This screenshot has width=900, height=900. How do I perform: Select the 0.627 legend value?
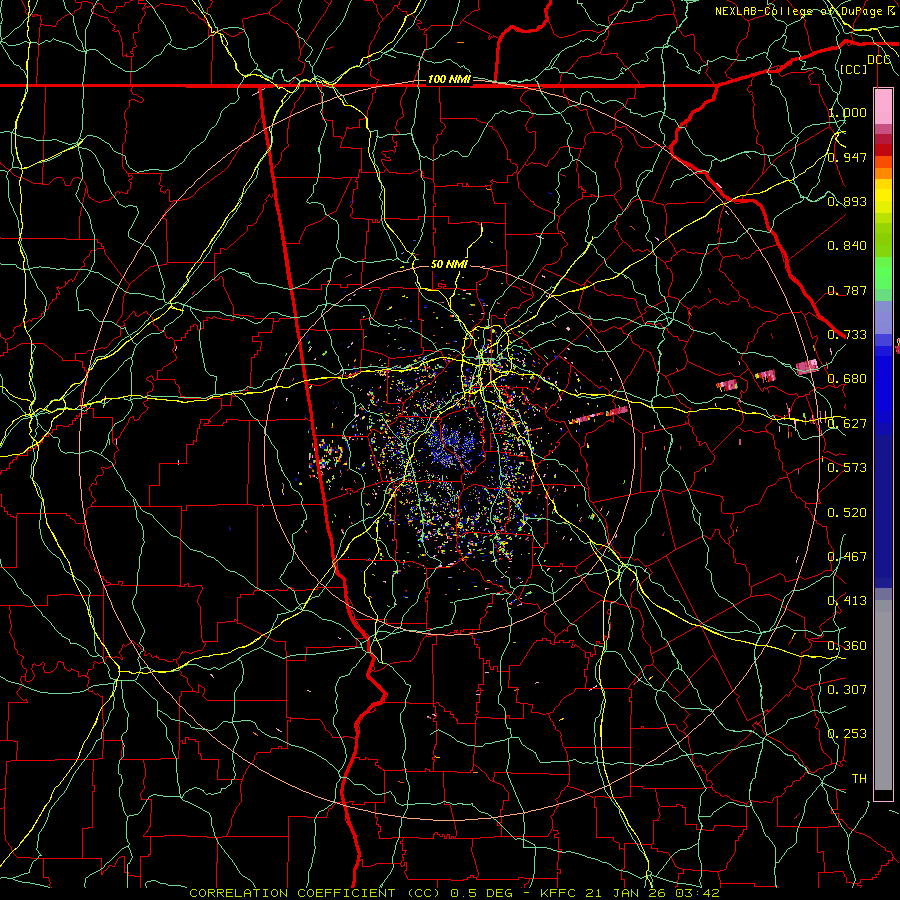coord(847,424)
